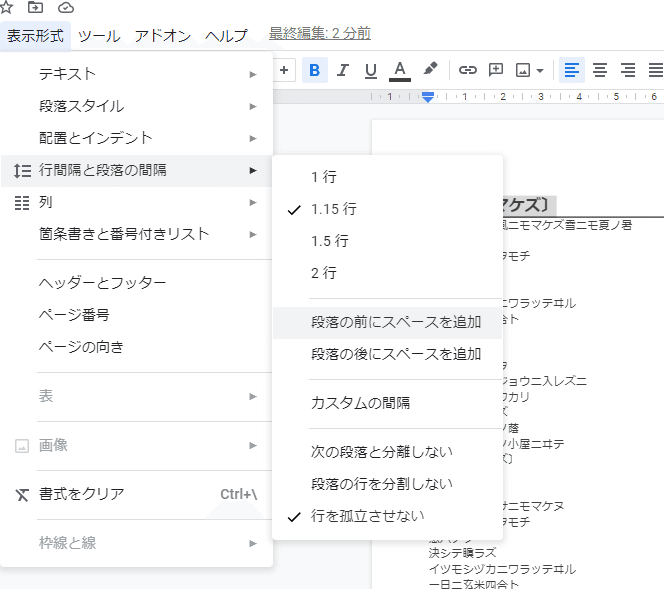This screenshot has height=589, width=664.
Task: Expand the 配置とインデント submenu
Action: pos(137,138)
